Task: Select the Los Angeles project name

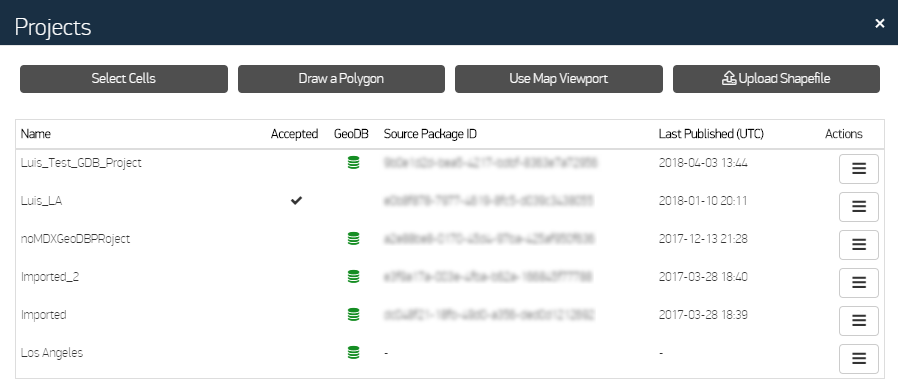Action: point(52,353)
